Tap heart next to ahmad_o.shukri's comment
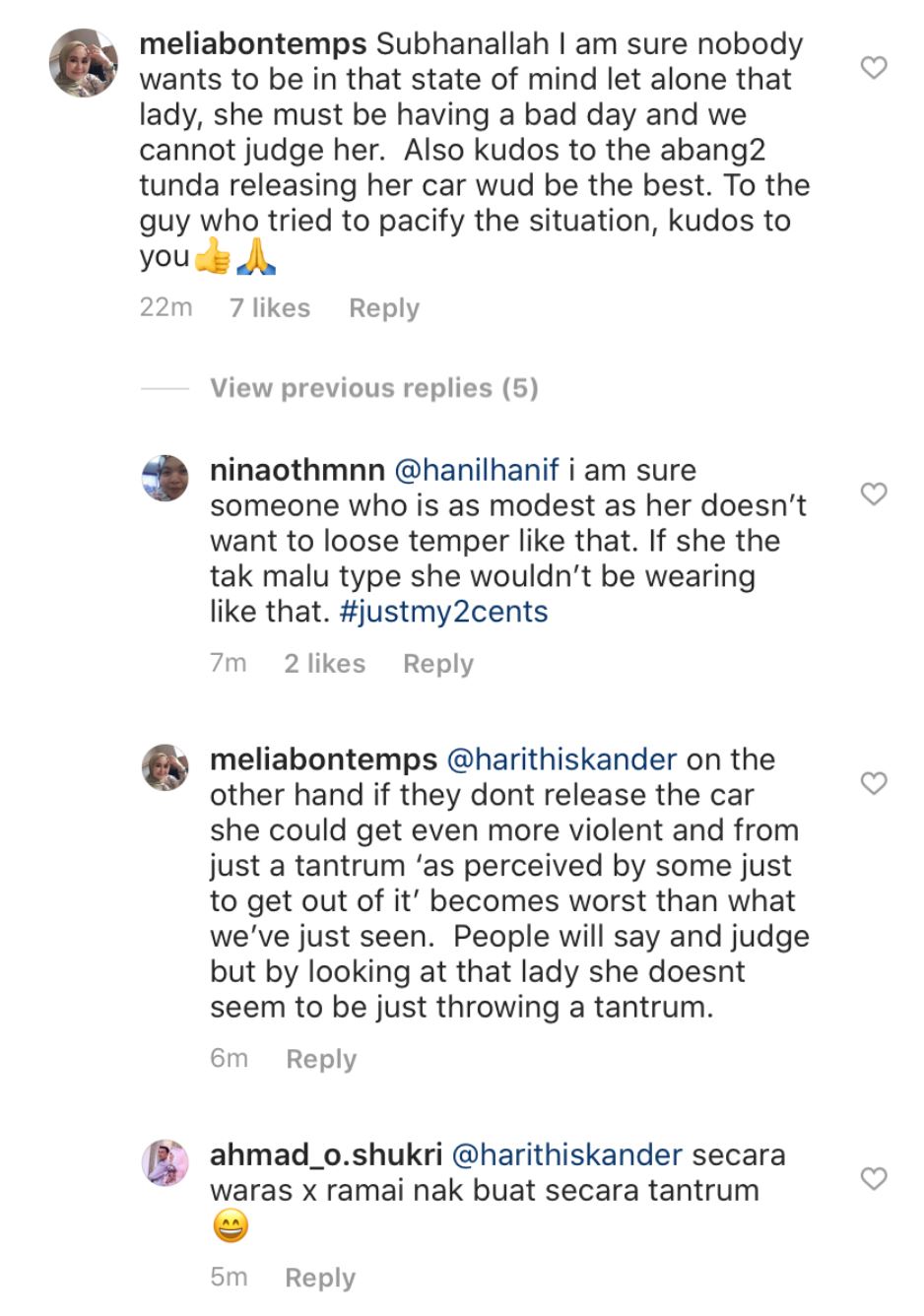Image resolution: width=924 pixels, height=1316 pixels. (x=874, y=1178)
